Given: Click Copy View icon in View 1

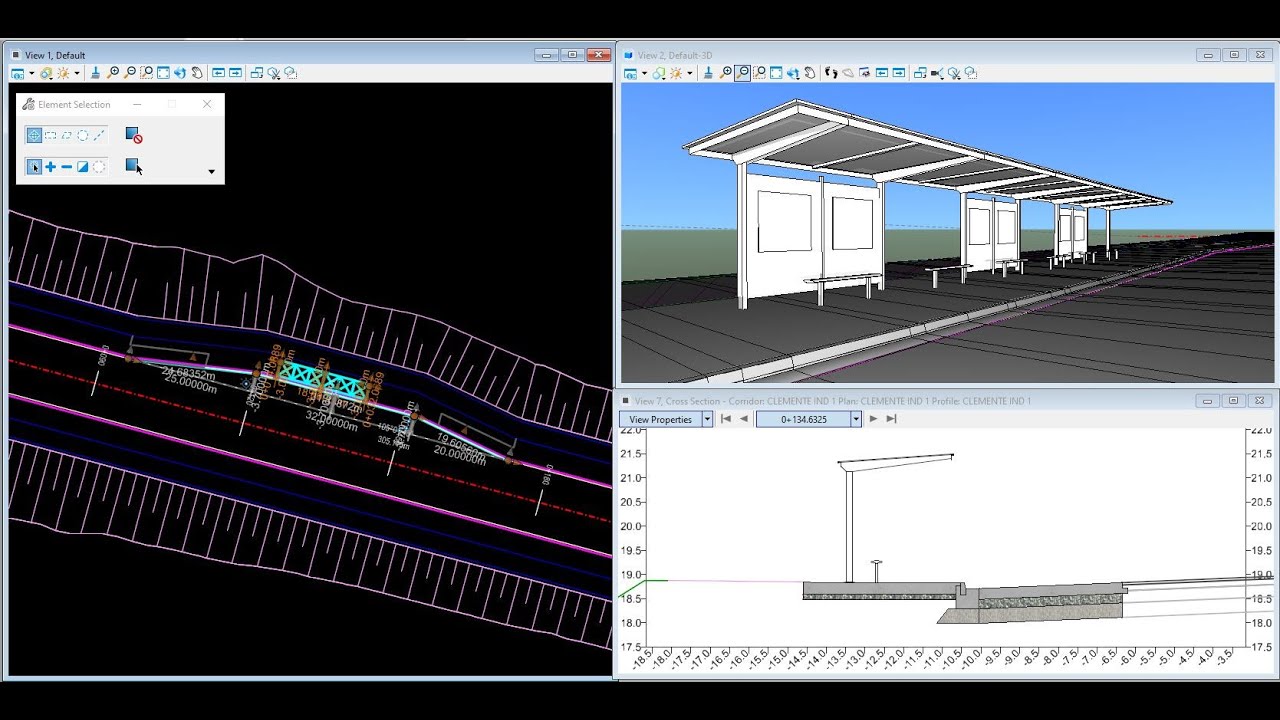Looking at the screenshot, I should (257, 73).
